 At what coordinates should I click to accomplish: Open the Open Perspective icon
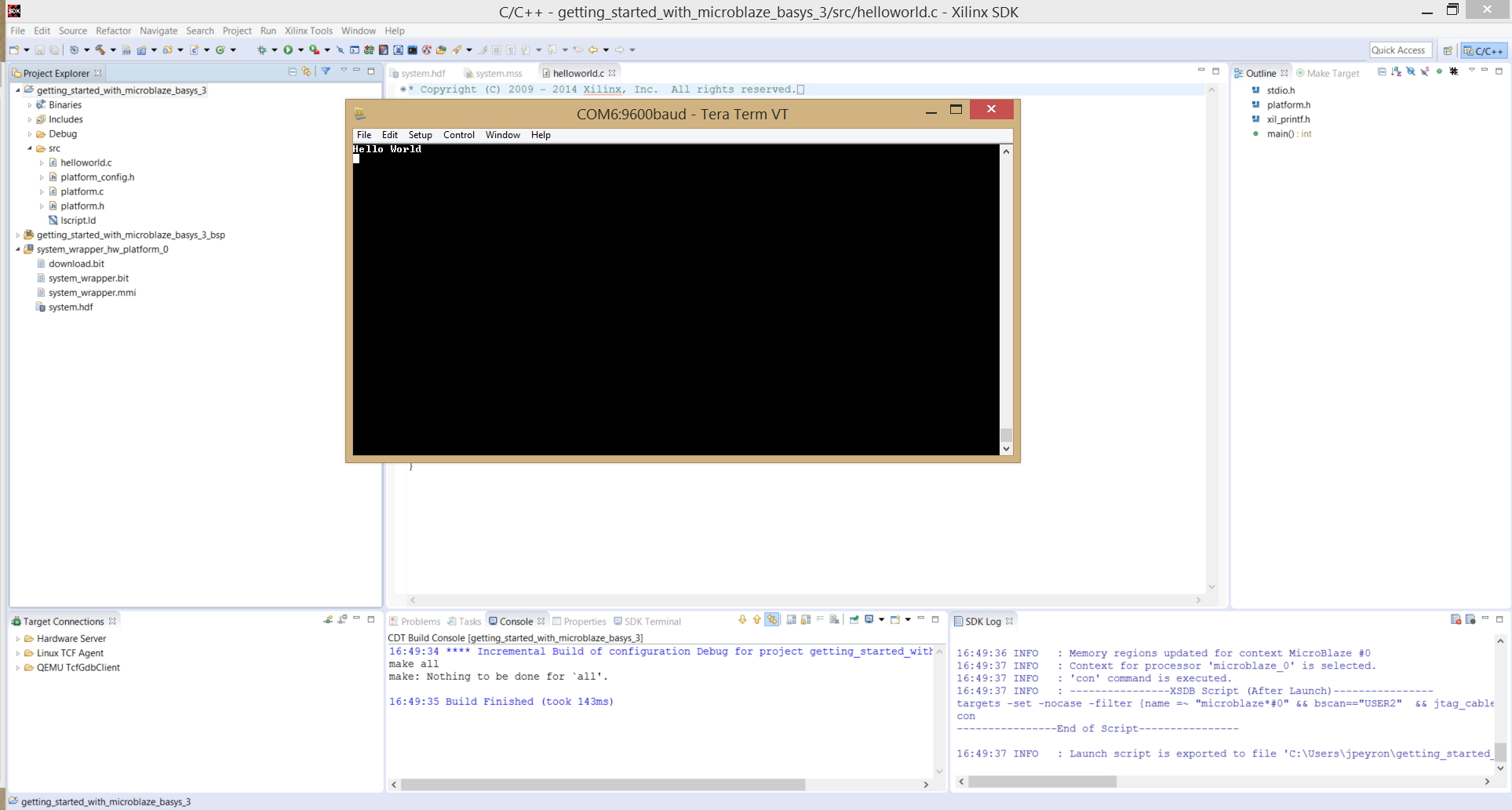tap(1448, 50)
